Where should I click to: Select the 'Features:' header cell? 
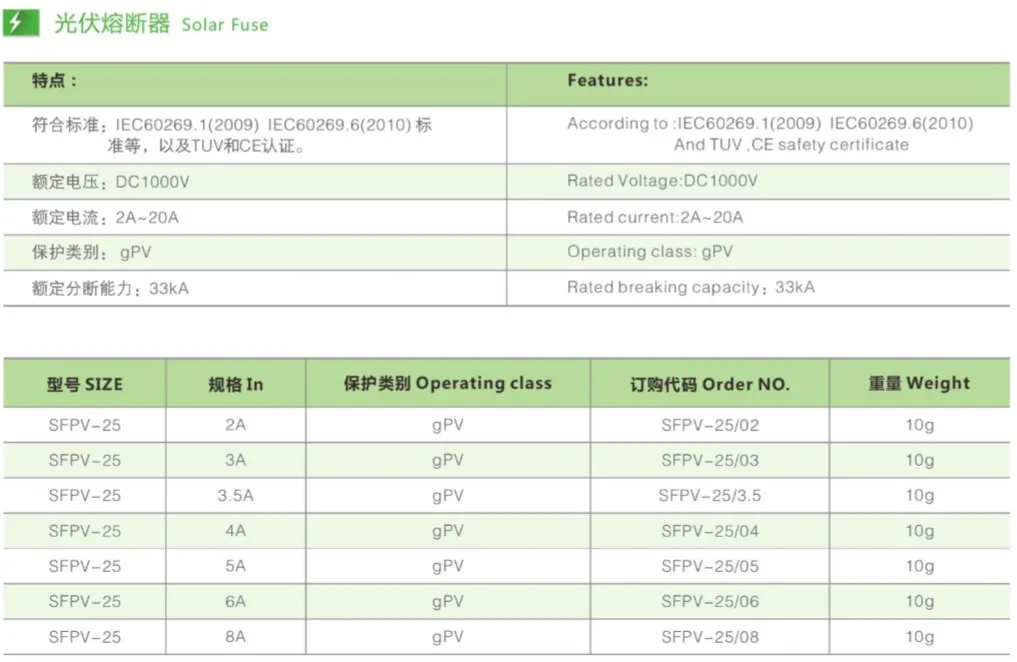tap(607, 81)
